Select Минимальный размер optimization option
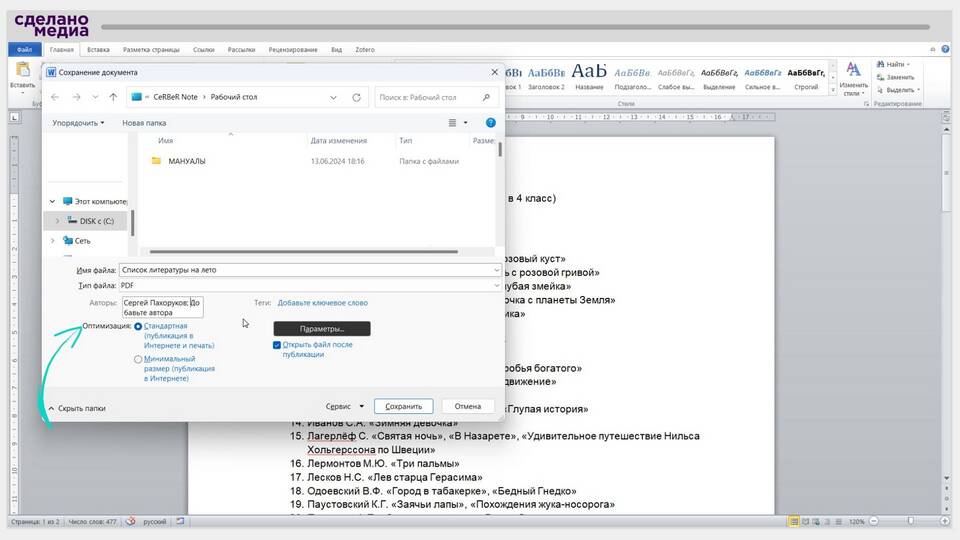The height and width of the screenshot is (540, 960). [x=139, y=359]
